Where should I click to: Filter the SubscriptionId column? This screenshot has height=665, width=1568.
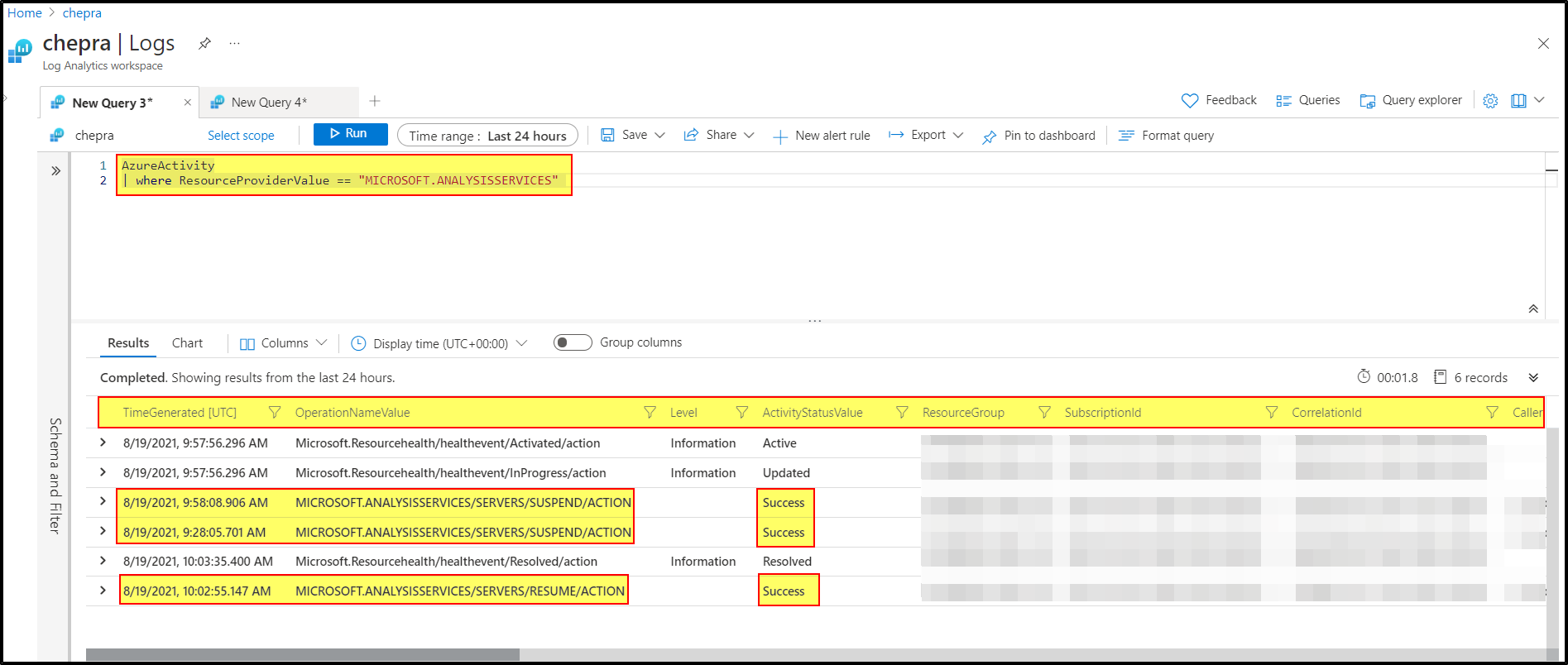tap(1272, 412)
